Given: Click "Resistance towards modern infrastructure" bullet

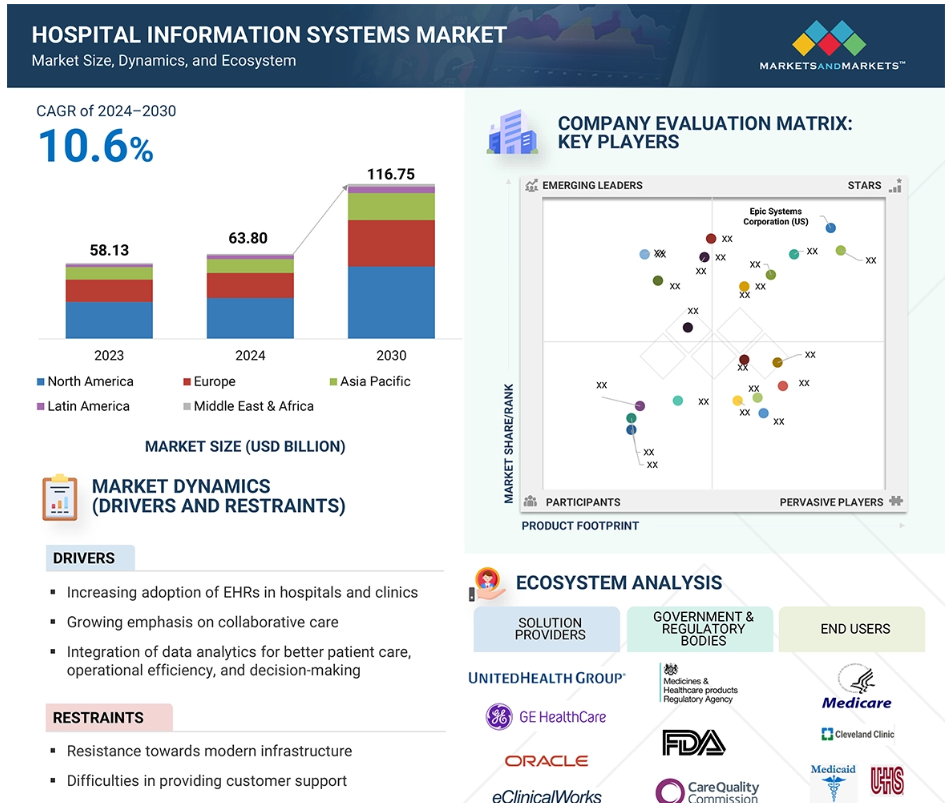Looking at the screenshot, I should (x=209, y=751).
